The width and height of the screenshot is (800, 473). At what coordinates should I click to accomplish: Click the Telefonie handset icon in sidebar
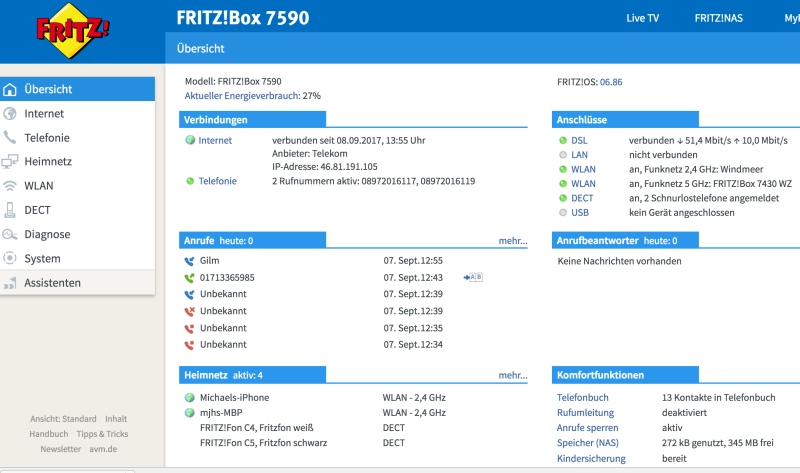(10, 137)
